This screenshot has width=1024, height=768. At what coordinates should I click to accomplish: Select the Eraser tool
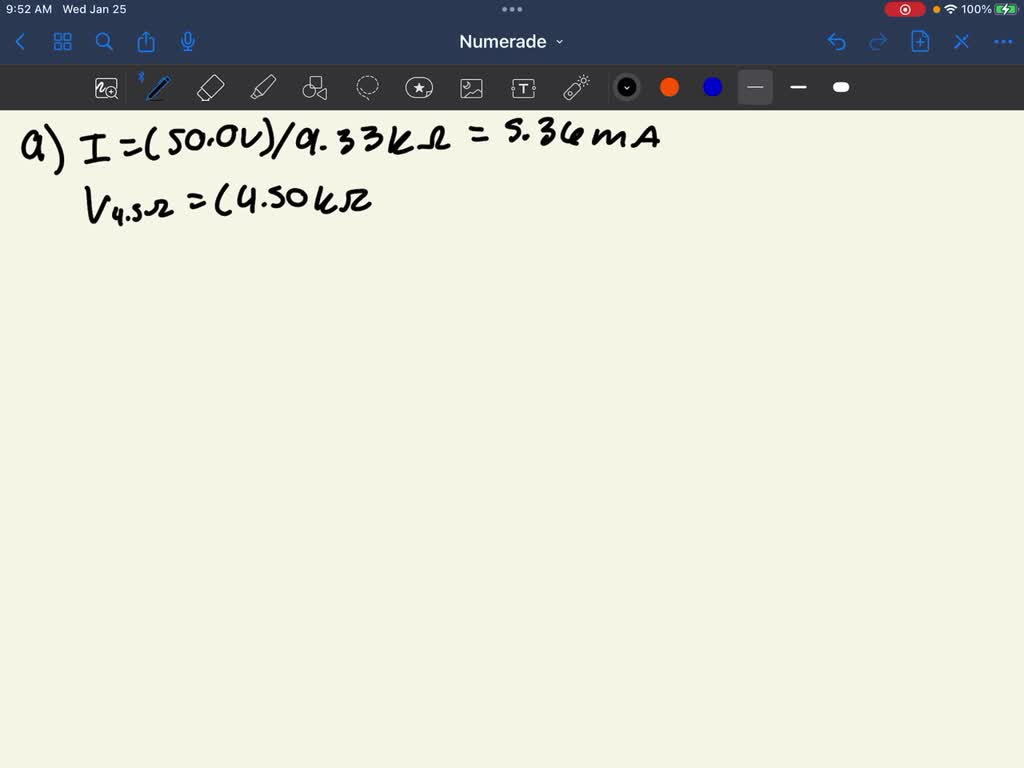coord(210,88)
